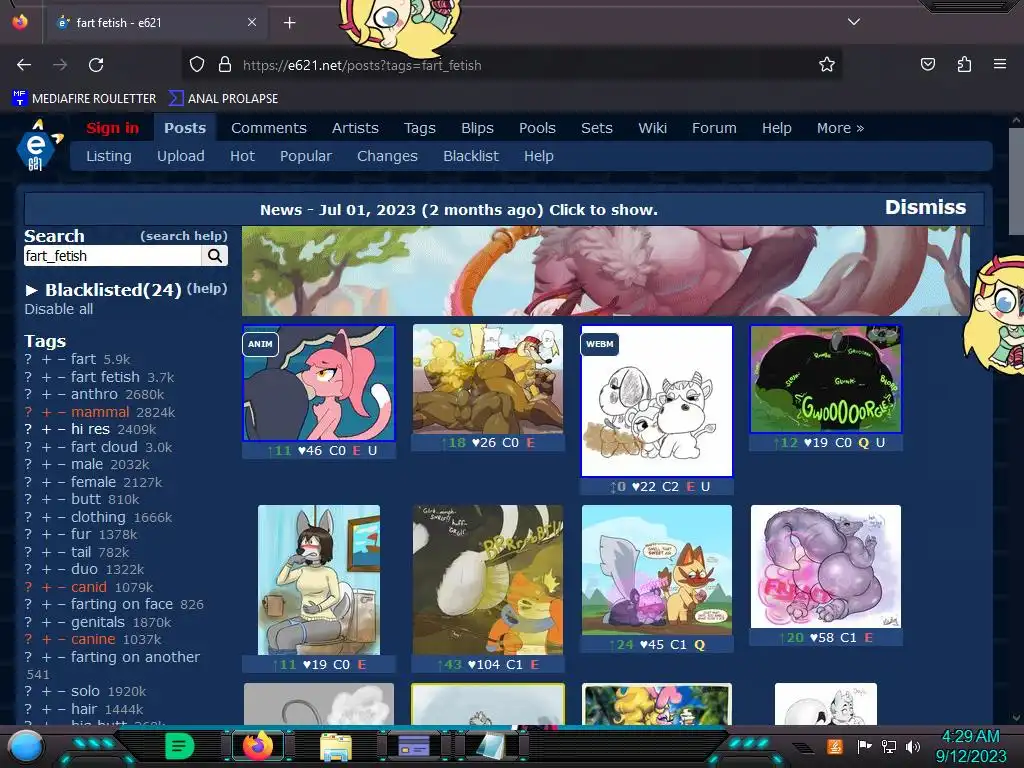The width and height of the screenshot is (1024, 768).
Task: Open the Start orb on the taskbar
Action: tap(25, 746)
